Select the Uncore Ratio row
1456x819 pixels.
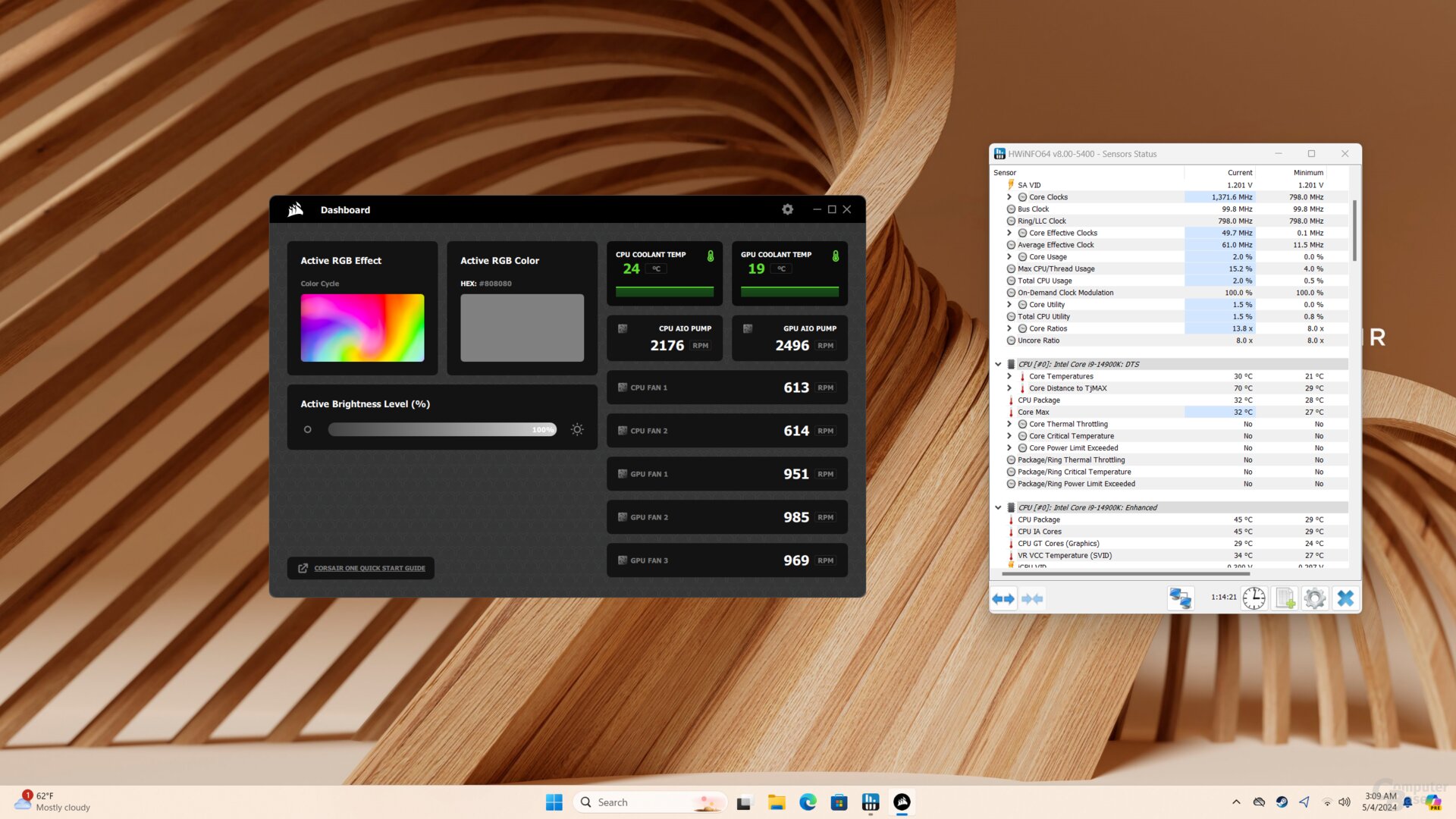[x=1169, y=340]
